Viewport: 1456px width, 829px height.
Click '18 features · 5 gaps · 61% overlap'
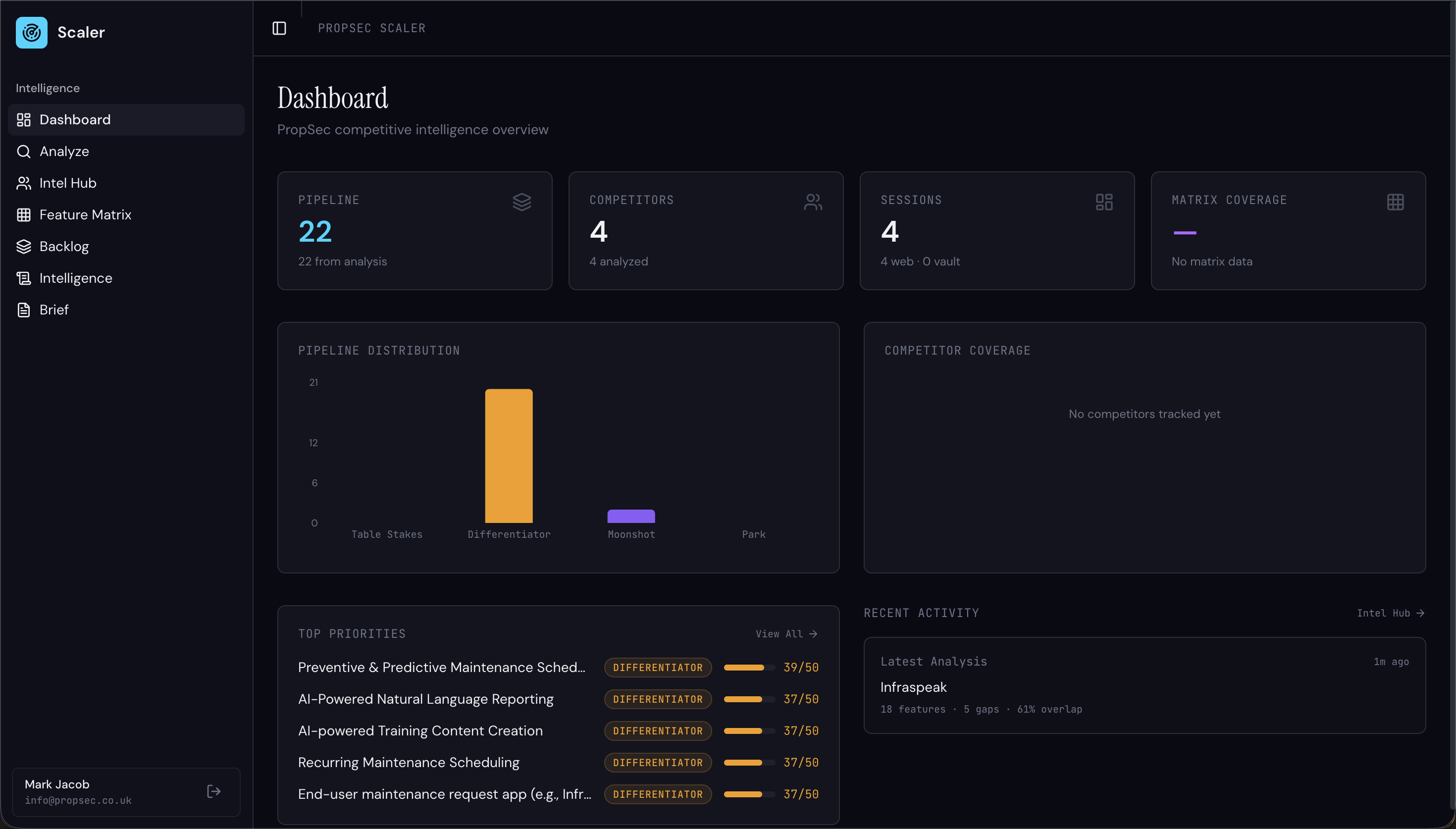(981, 710)
